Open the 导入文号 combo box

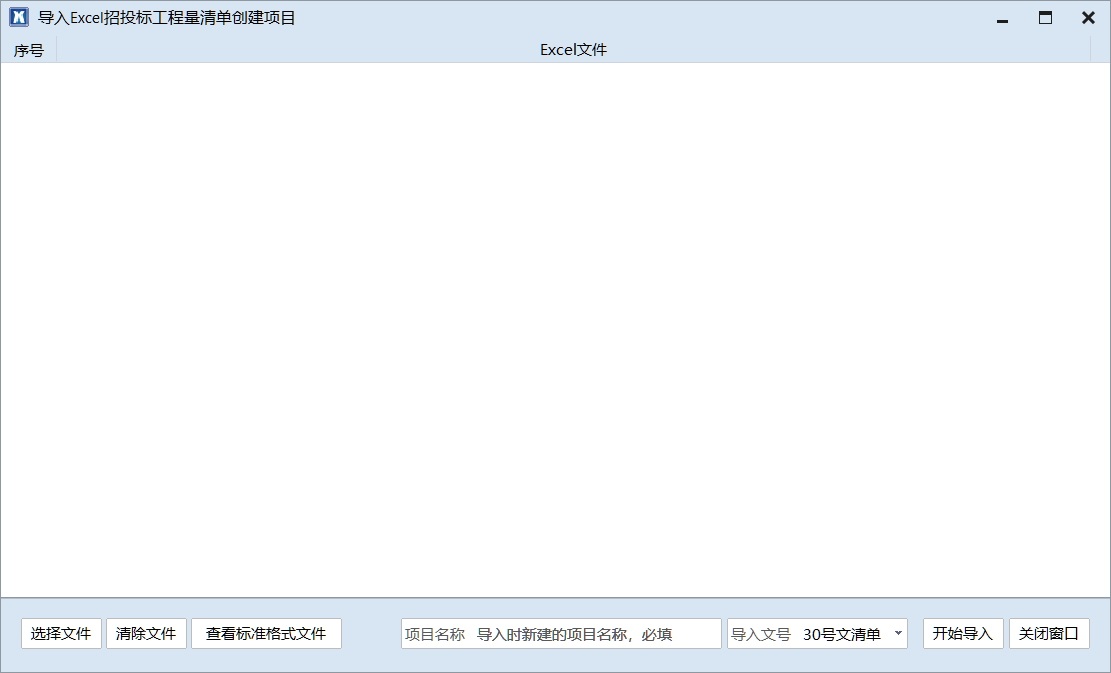point(817,634)
